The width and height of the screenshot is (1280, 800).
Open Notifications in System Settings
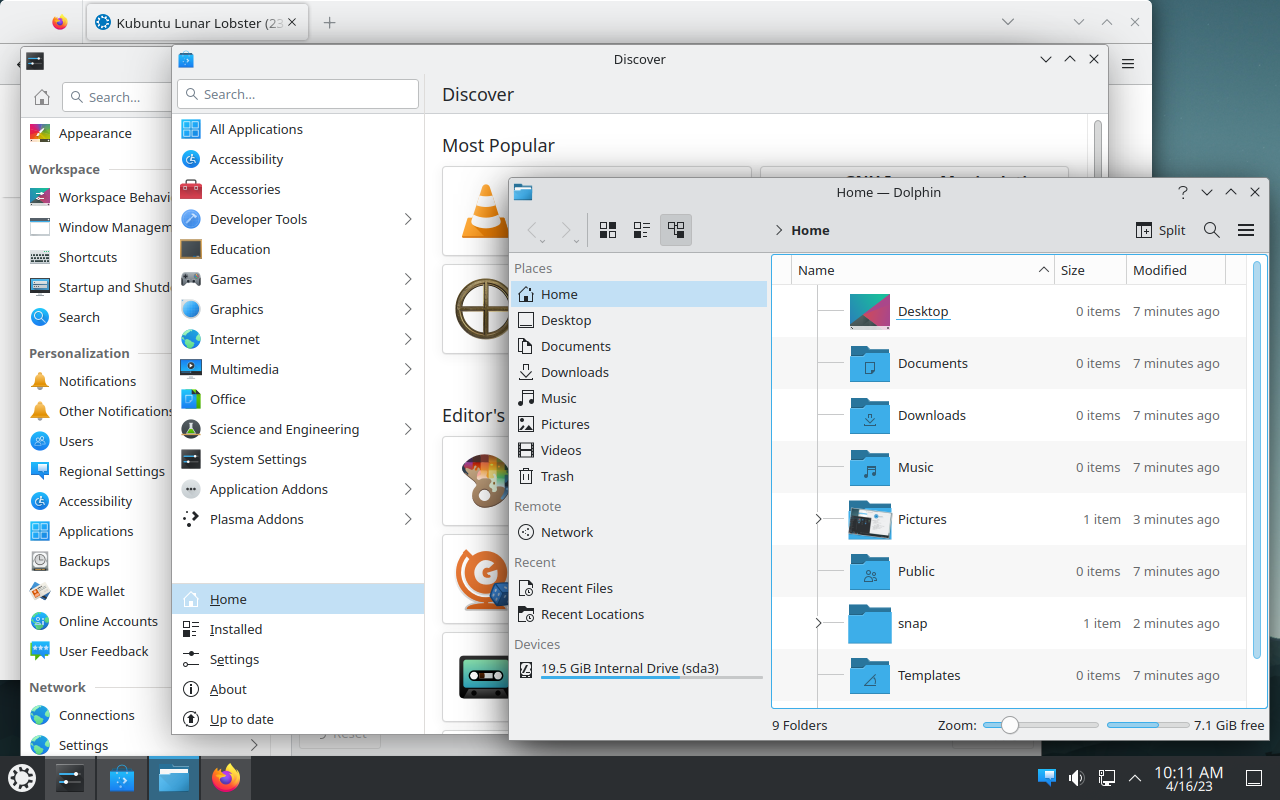96,381
